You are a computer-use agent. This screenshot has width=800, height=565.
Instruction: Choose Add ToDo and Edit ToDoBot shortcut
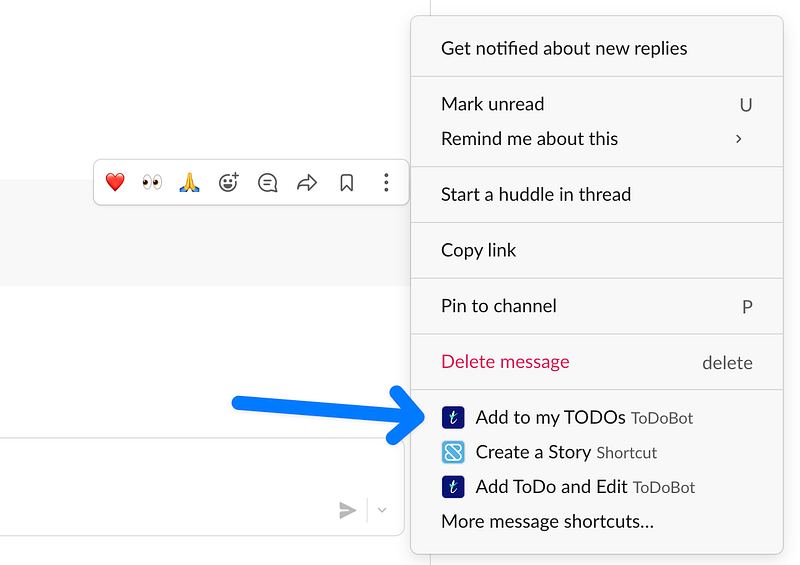pyautogui.click(x=596, y=487)
